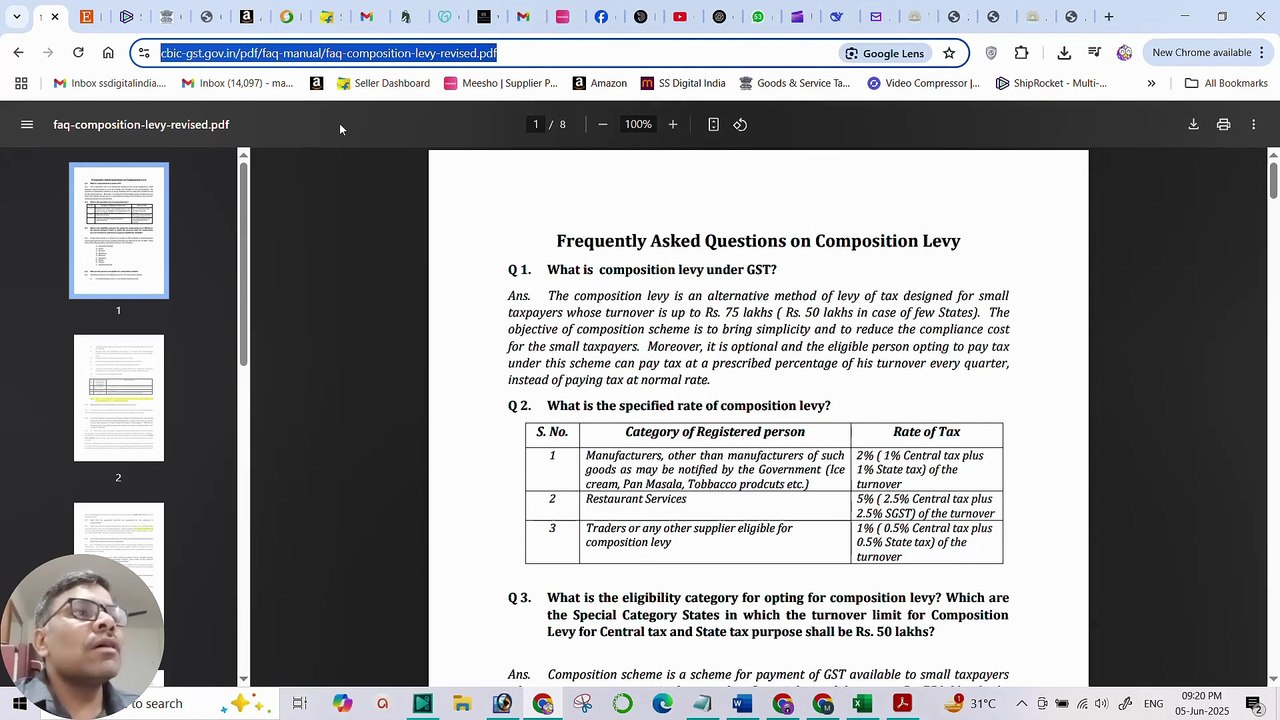
Task: Open a new browser tab
Action: click(1109, 16)
